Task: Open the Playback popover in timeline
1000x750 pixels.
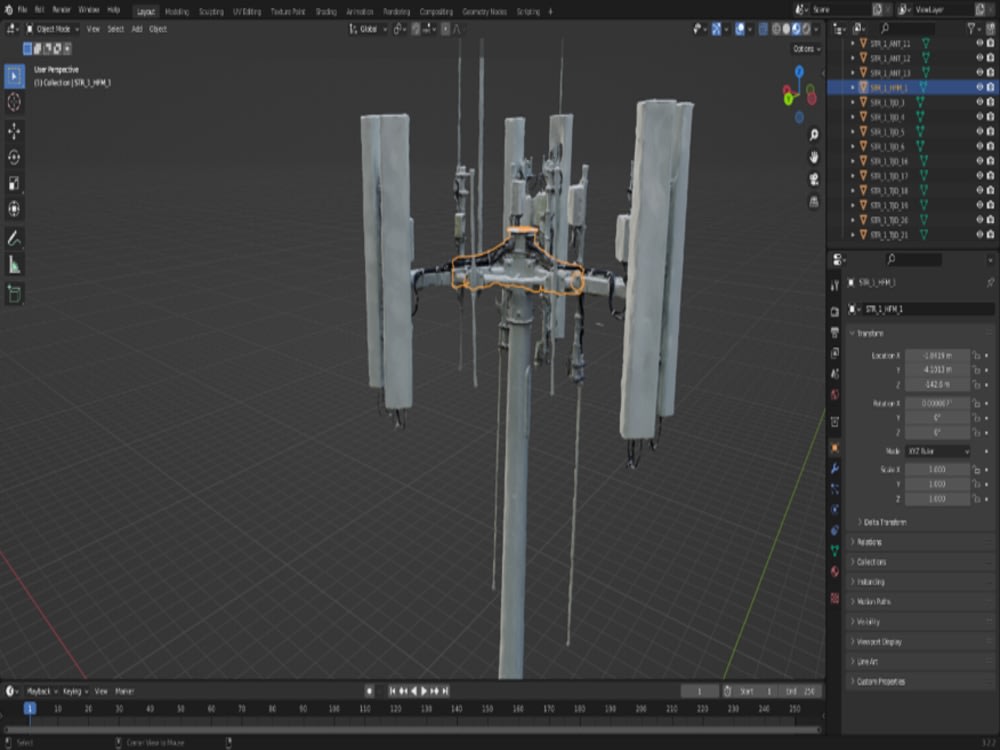Action: pos(42,691)
